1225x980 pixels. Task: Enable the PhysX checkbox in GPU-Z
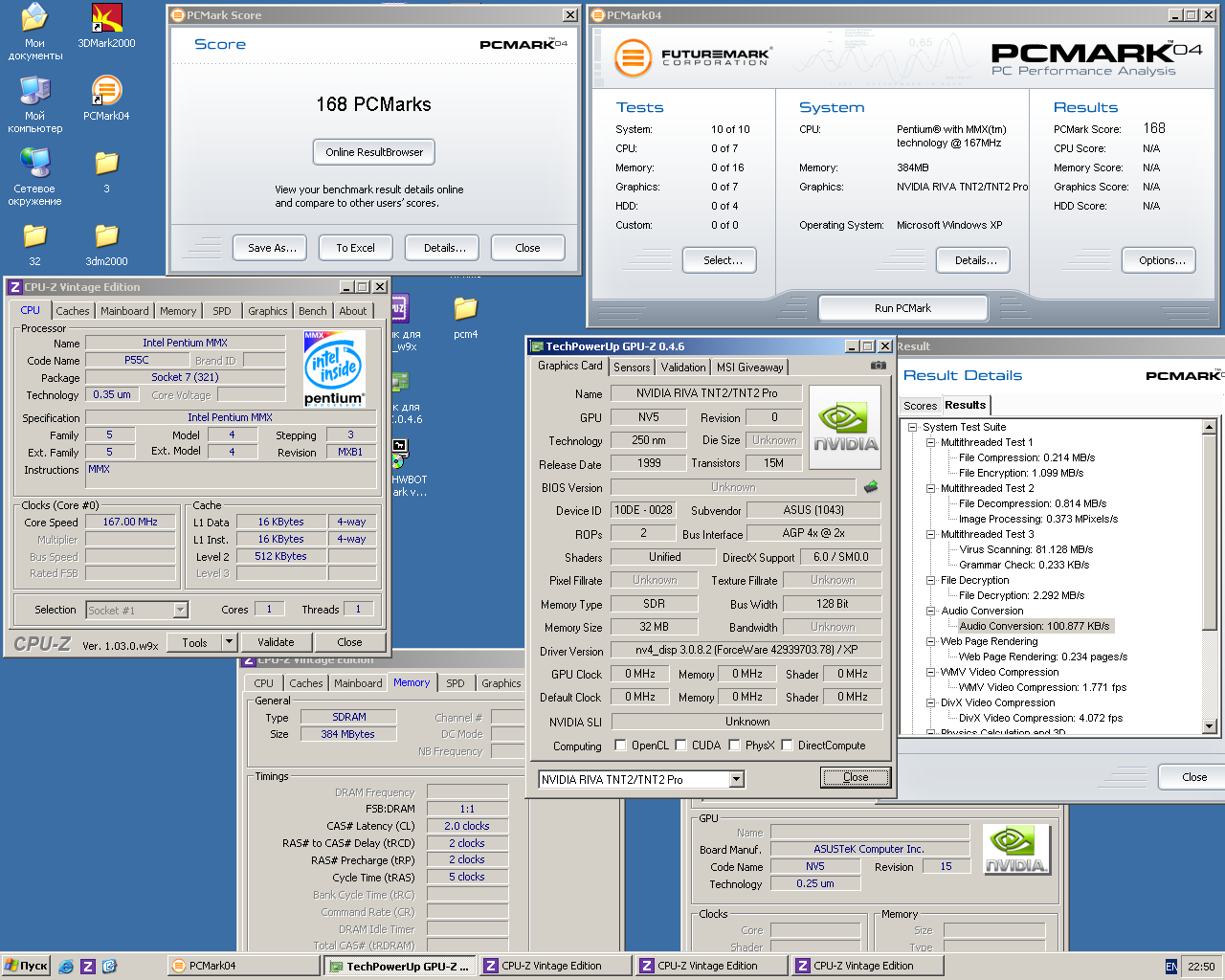(x=734, y=746)
